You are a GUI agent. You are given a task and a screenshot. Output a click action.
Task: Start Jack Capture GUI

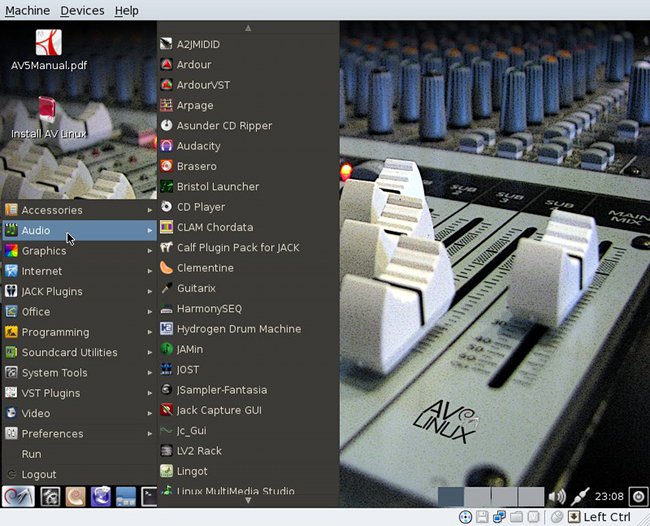point(248,410)
